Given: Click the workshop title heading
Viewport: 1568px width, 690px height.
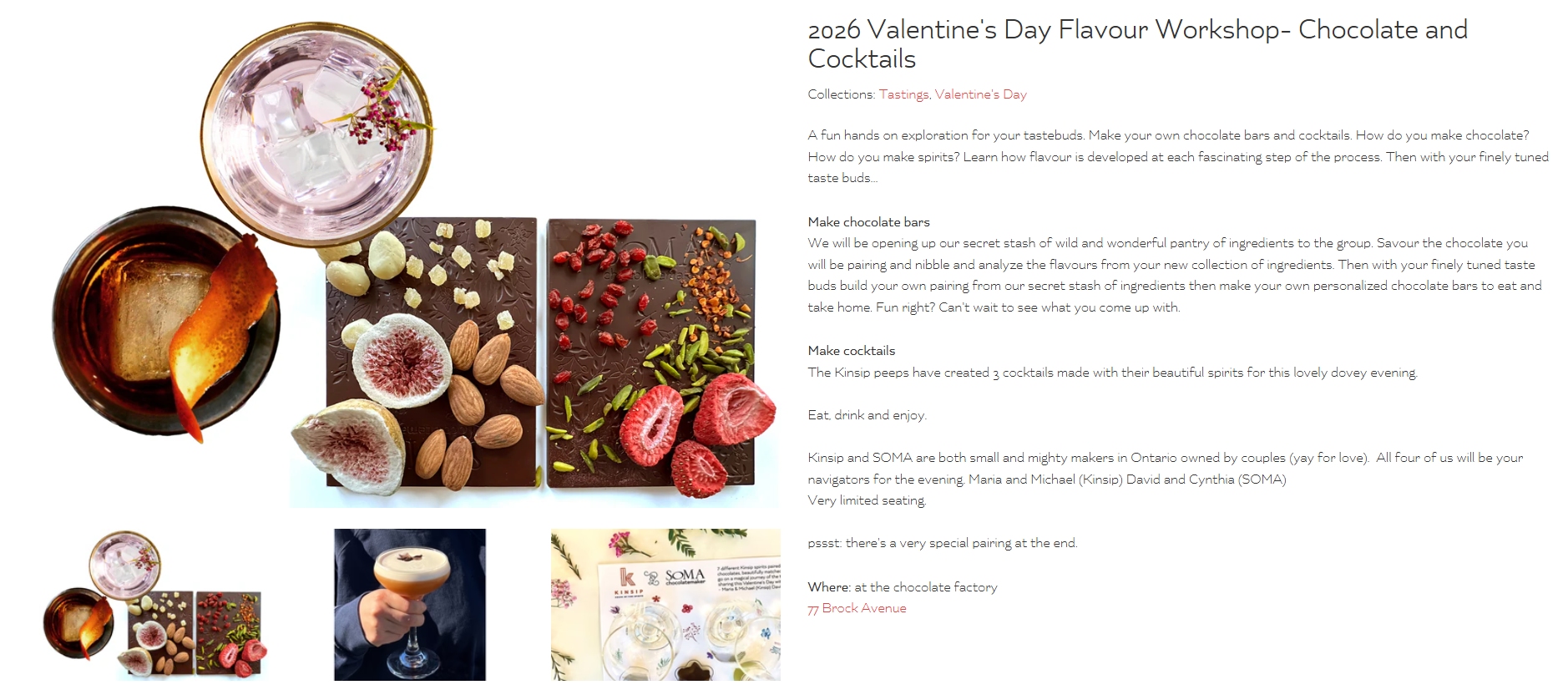Looking at the screenshot, I should [1137, 43].
